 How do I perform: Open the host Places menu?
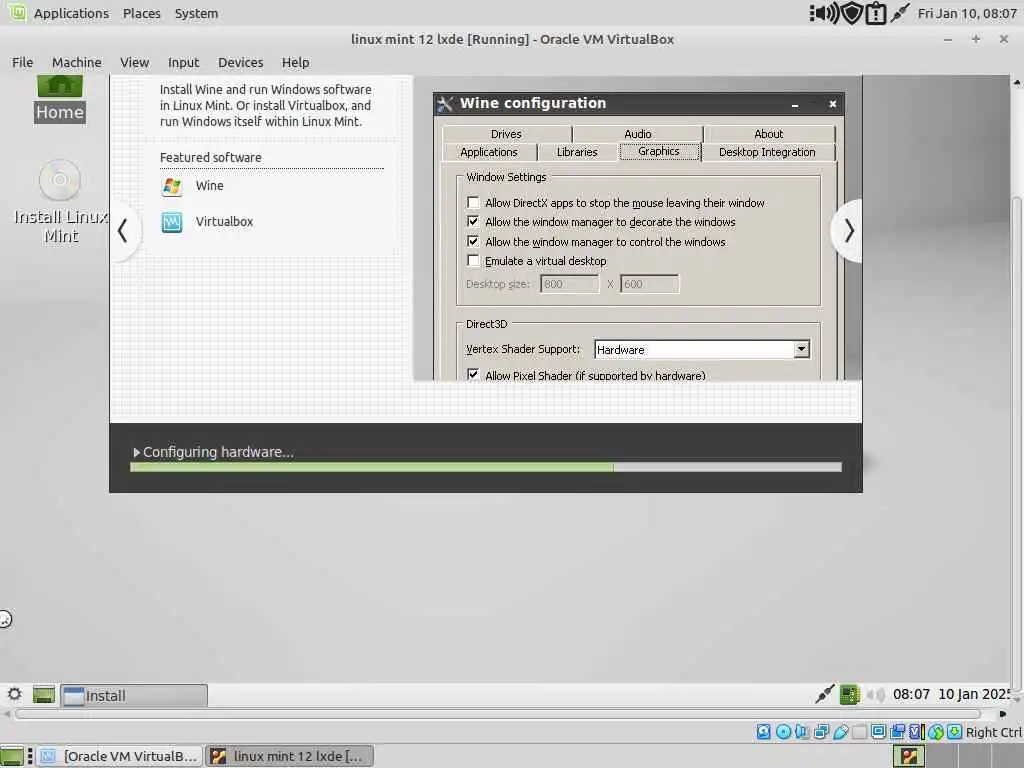pyautogui.click(x=142, y=13)
